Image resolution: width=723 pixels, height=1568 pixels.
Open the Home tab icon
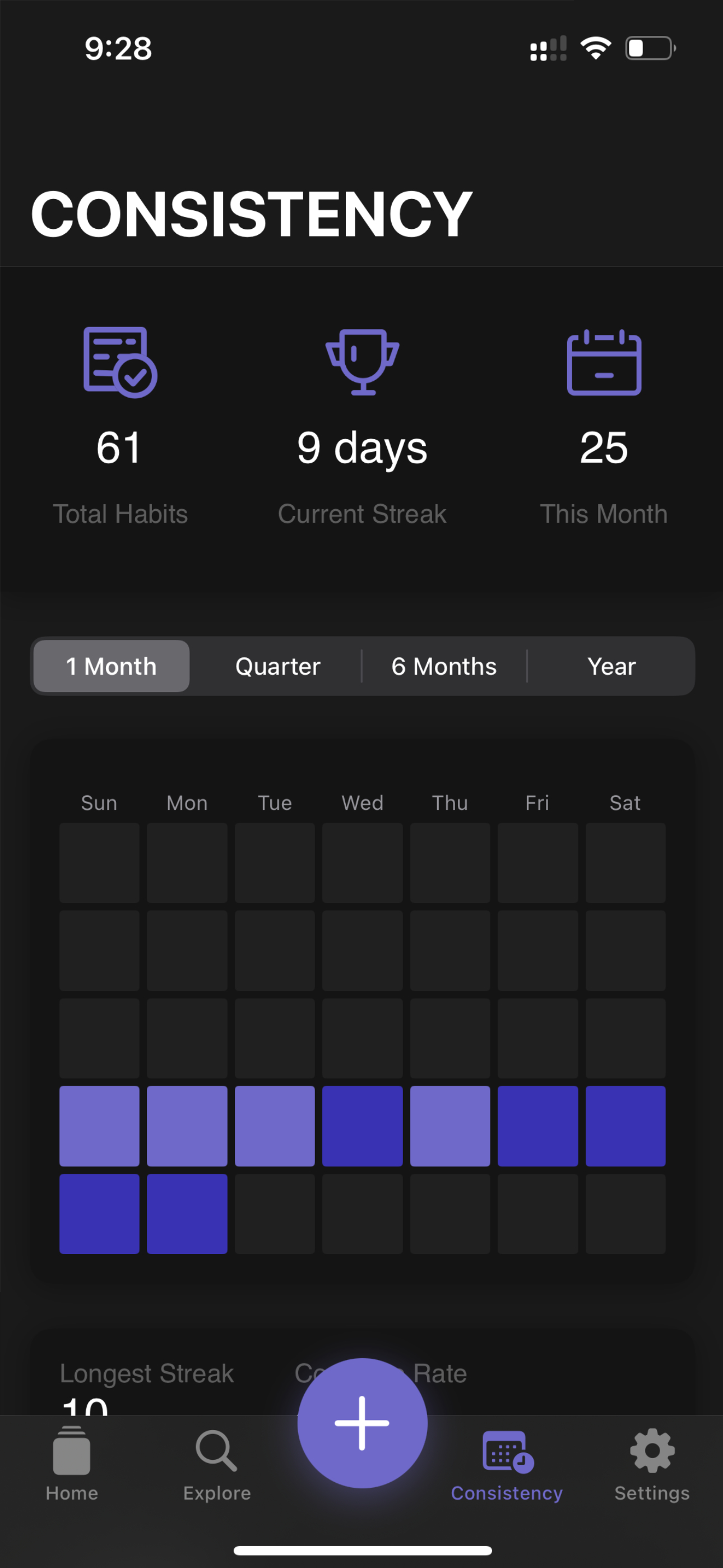pos(72,1451)
